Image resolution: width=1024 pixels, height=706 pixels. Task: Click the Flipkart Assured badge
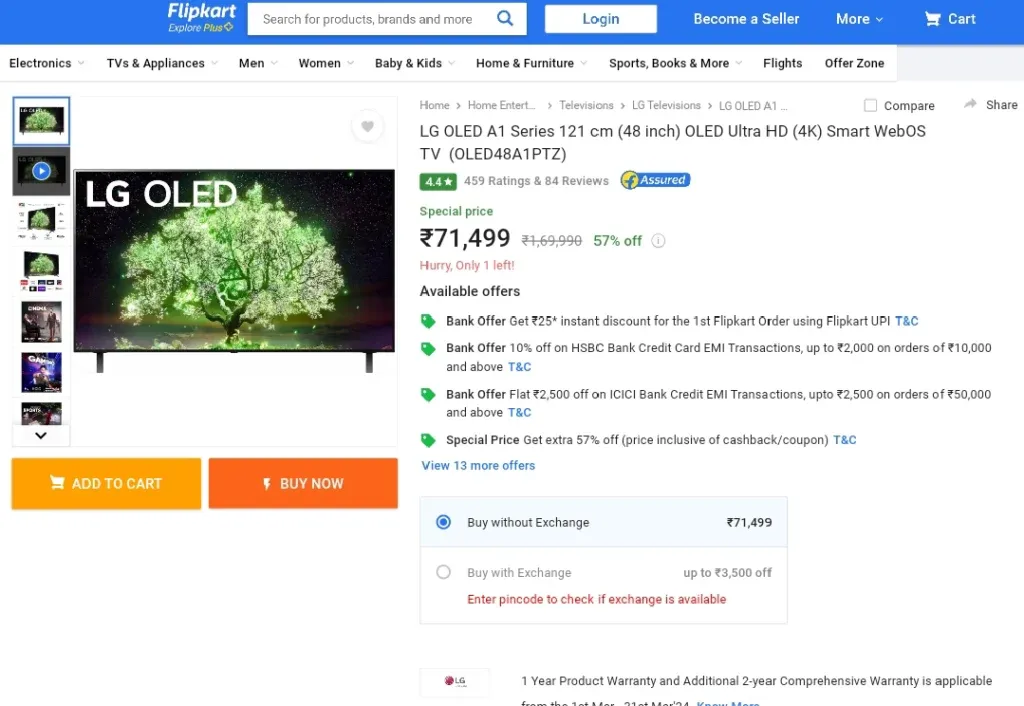point(655,180)
